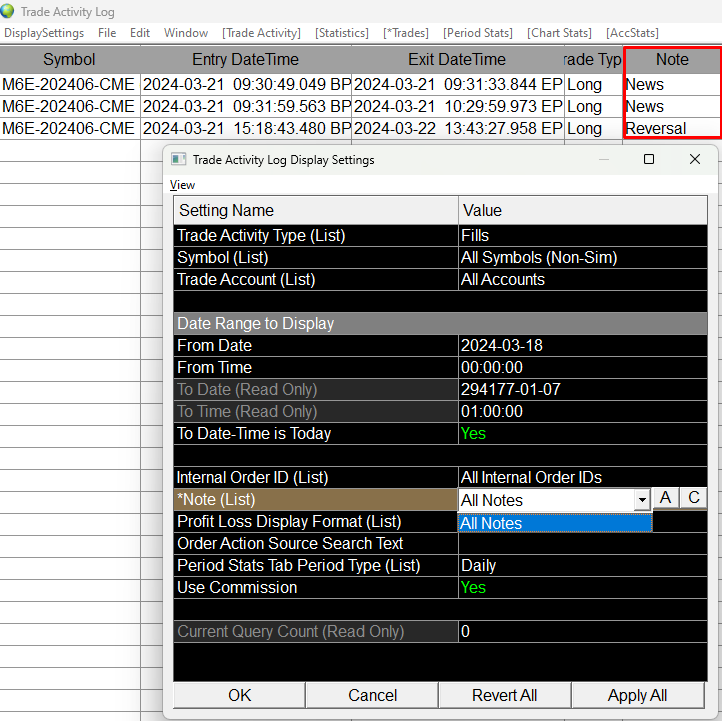The image size is (722, 721).
Task: Switch to the [Chart Stats] tab
Action: (x=559, y=33)
